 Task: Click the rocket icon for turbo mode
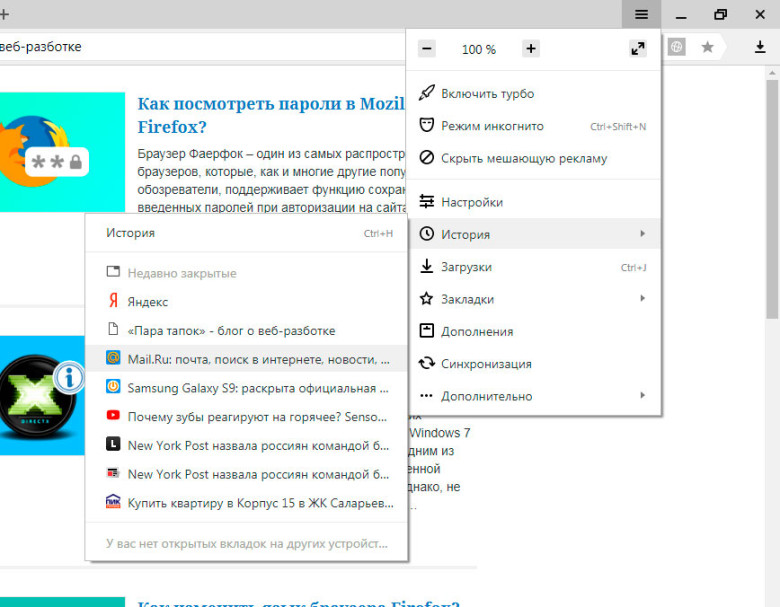coord(426,93)
